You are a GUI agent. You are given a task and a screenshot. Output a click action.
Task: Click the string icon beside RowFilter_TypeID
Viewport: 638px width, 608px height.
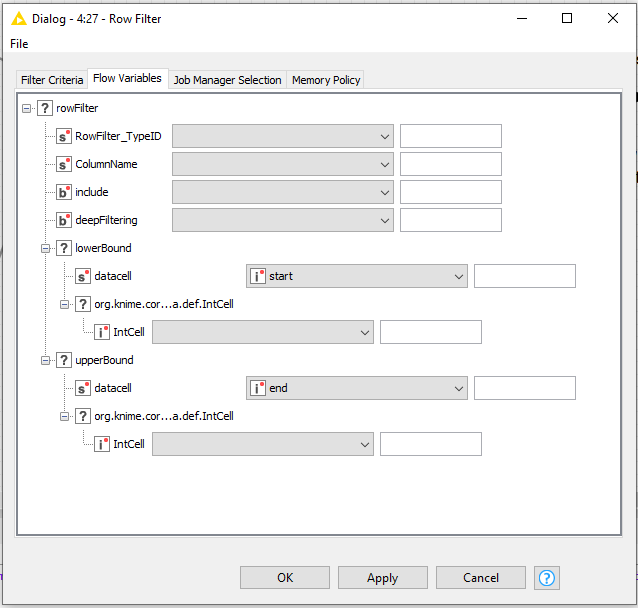click(x=64, y=136)
